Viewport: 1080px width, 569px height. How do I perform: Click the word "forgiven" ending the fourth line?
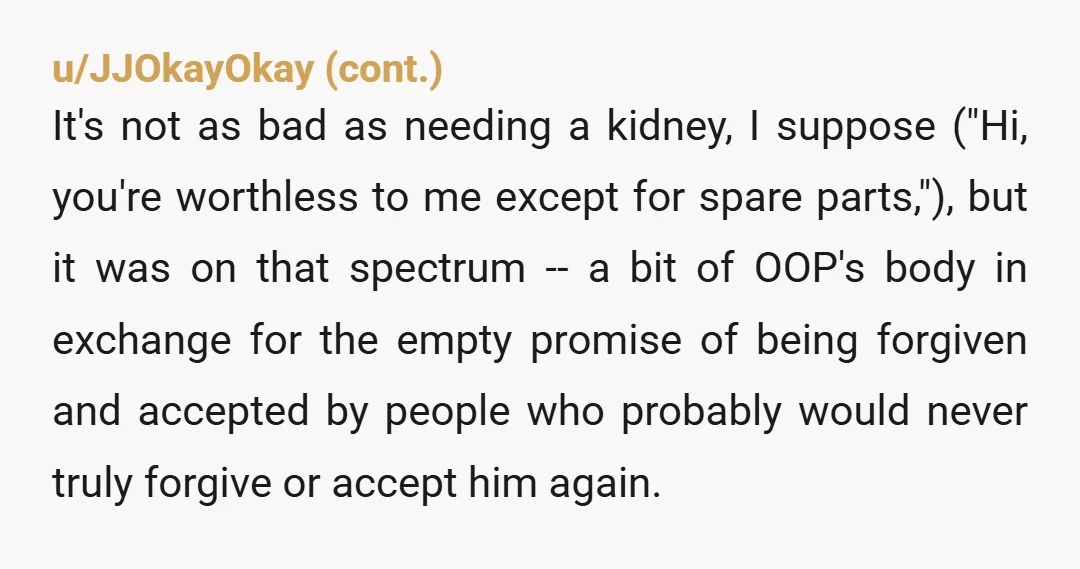(952, 341)
